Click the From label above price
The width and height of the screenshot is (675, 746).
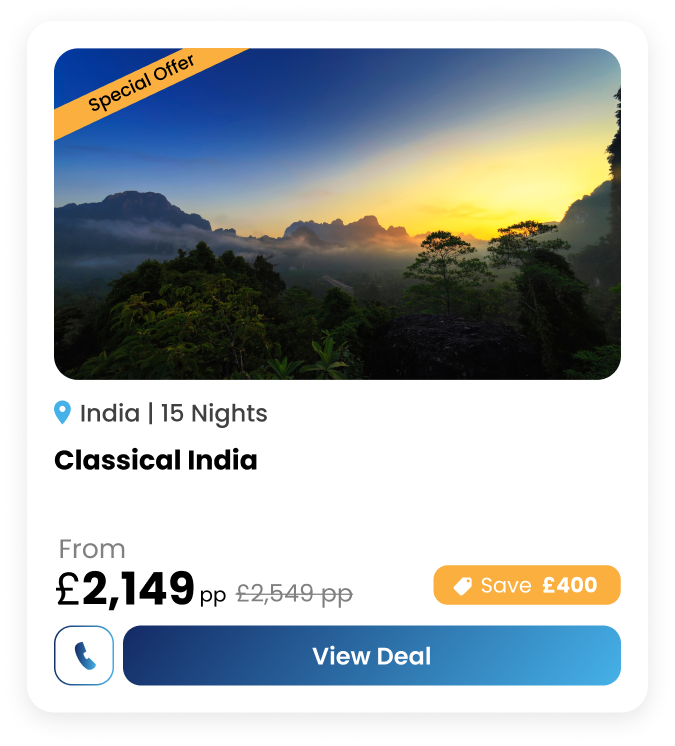click(x=92, y=549)
